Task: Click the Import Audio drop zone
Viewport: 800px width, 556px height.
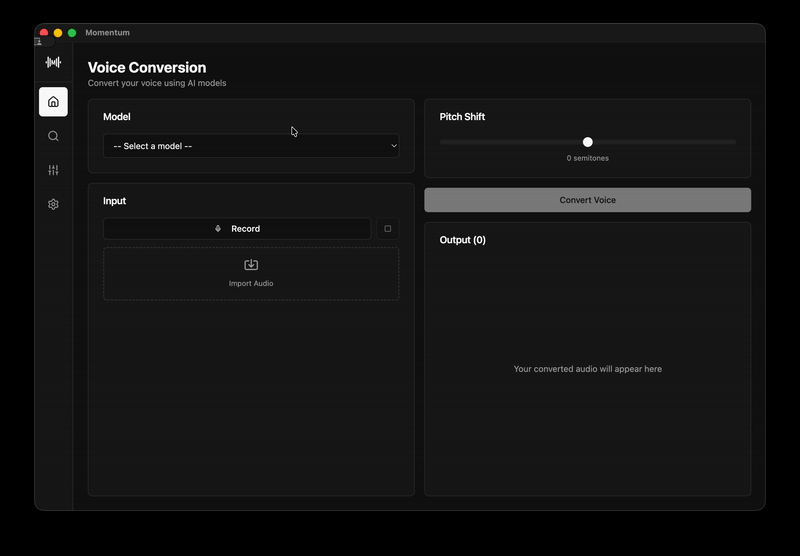Action: (251, 274)
